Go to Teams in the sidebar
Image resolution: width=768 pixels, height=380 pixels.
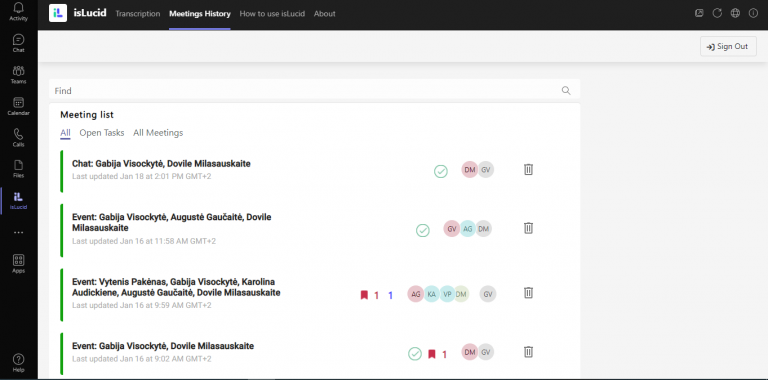tap(19, 75)
